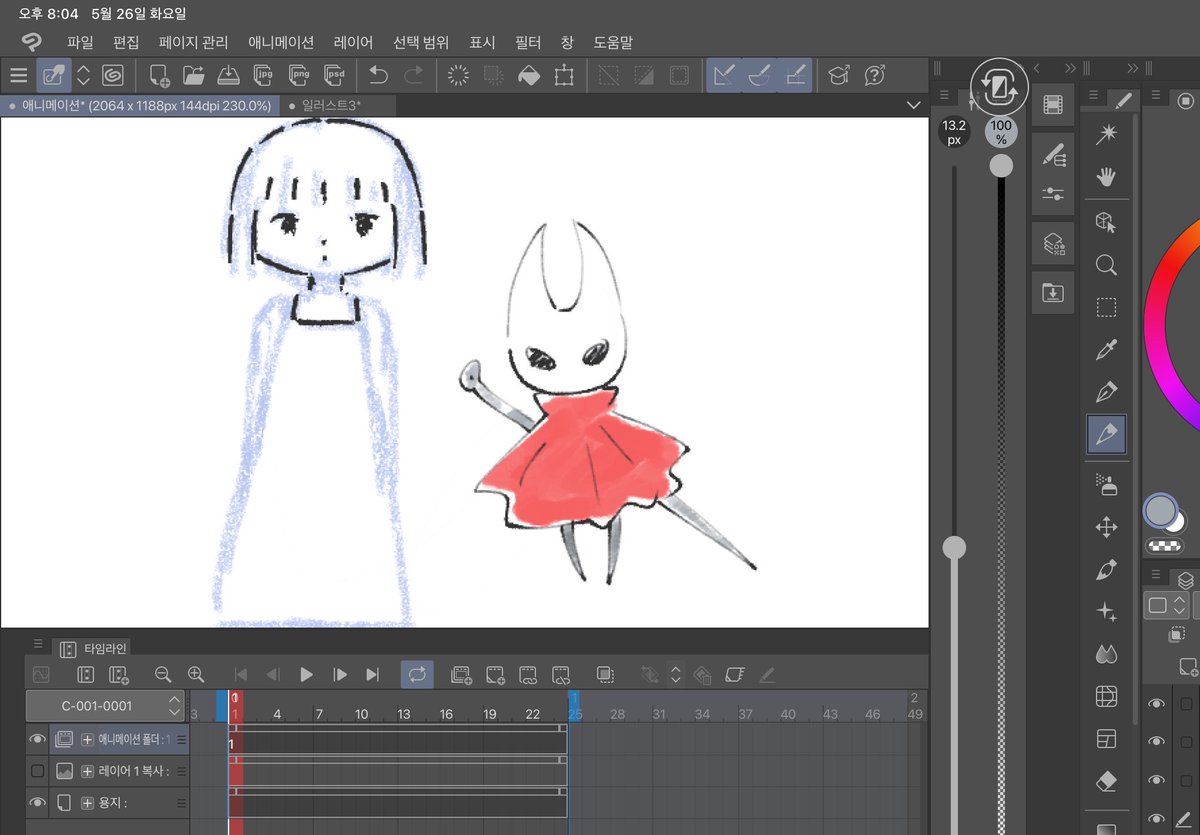Create a new canvas file
The image size is (1200, 835).
click(x=158, y=75)
